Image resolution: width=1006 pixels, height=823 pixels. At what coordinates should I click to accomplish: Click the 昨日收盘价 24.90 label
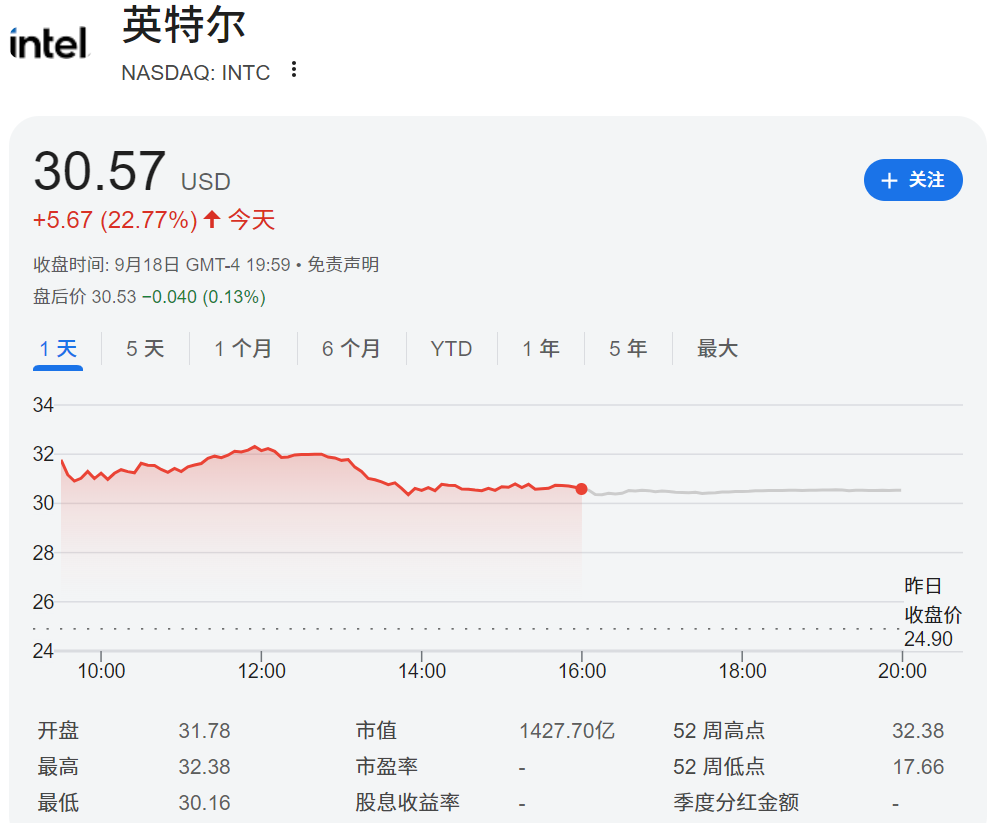[x=933, y=613]
